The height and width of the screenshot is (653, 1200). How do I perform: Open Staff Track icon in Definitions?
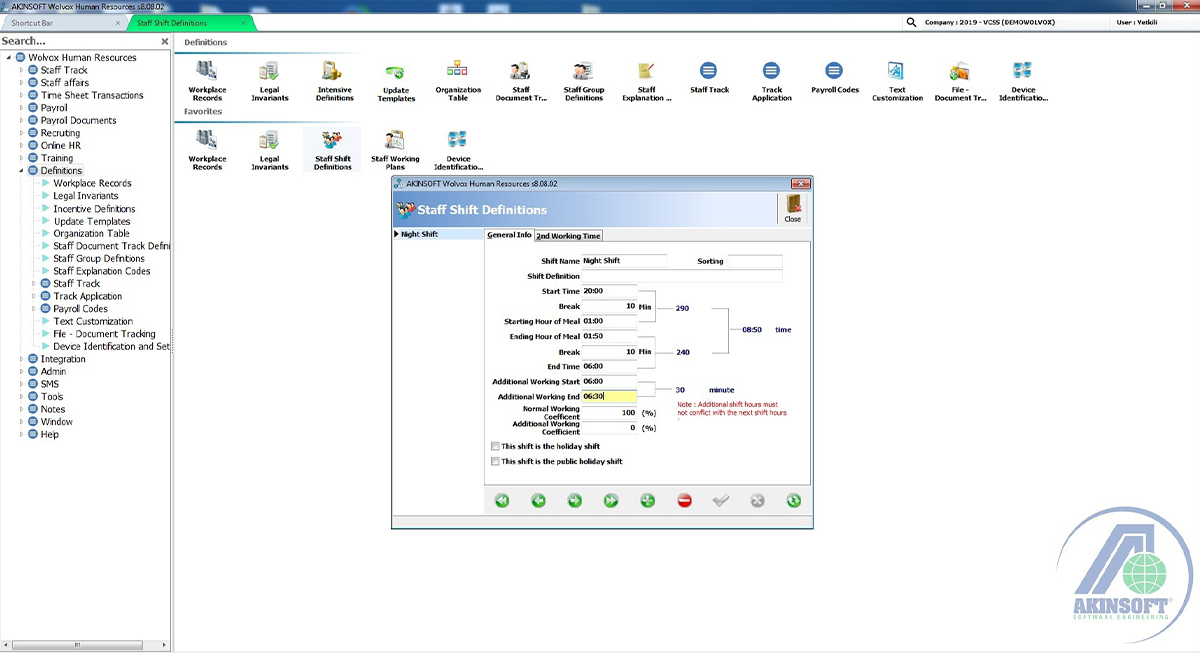point(709,78)
